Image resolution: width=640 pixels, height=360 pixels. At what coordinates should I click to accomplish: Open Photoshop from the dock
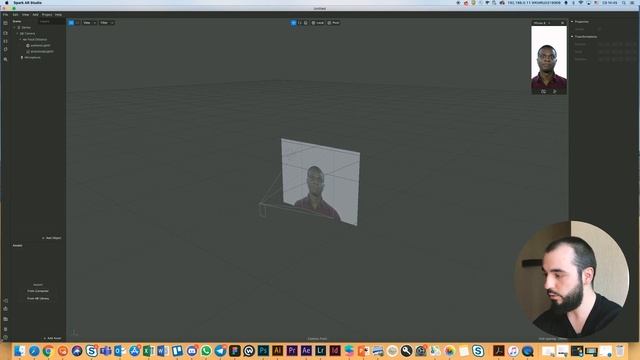(x=263, y=351)
